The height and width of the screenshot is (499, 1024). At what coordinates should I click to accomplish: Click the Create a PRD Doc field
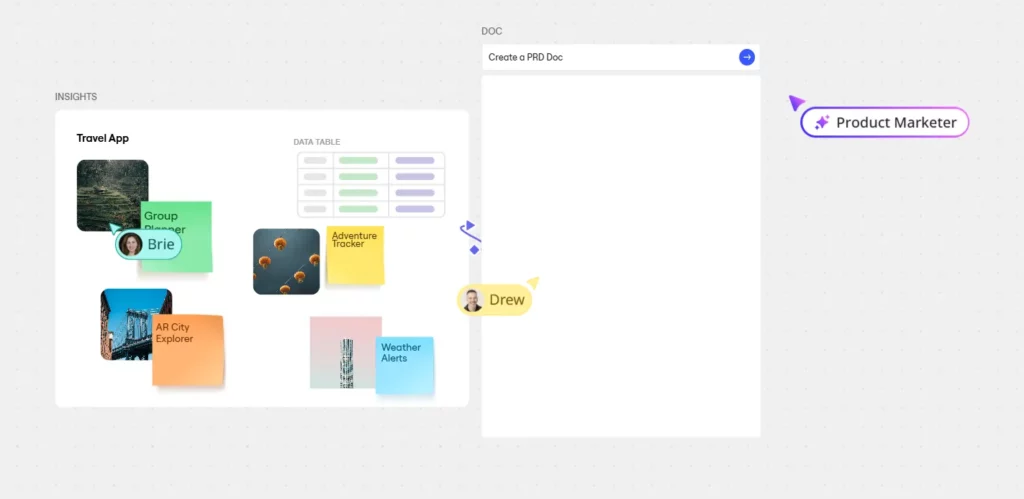point(608,57)
